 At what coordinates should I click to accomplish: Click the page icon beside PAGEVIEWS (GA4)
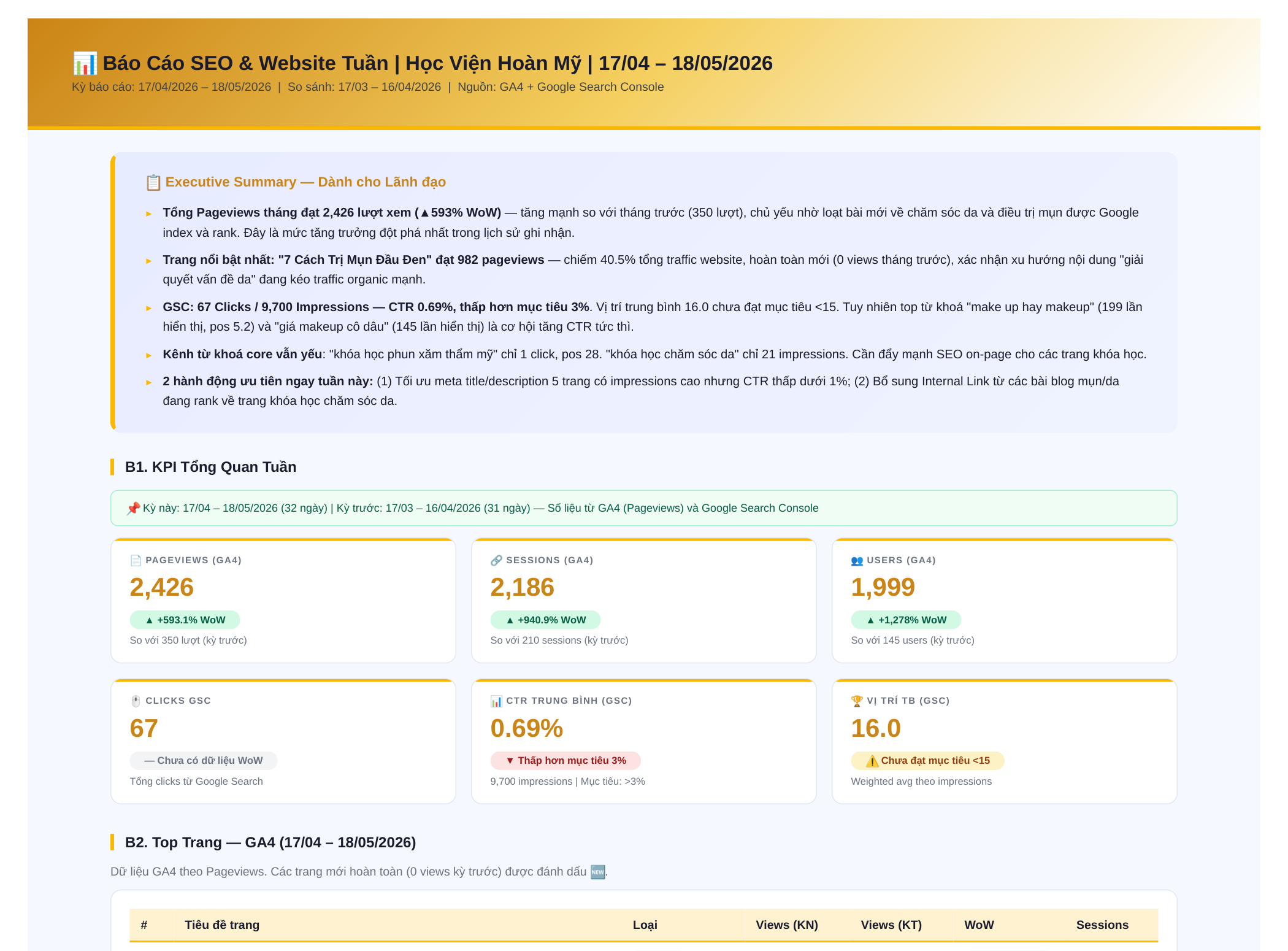click(136, 560)
